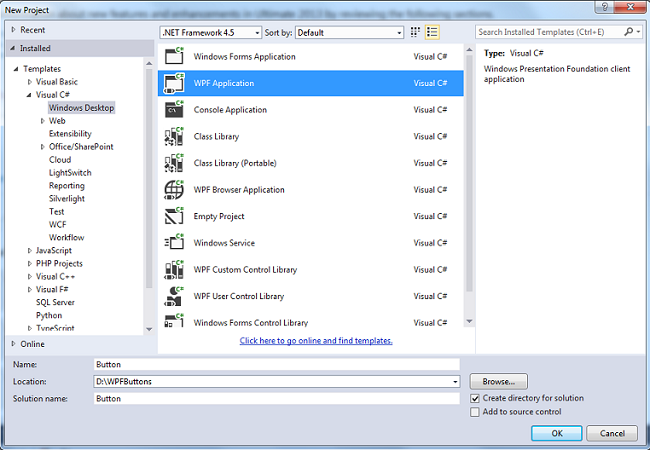Select the Test category
The image size is (650, 450).
(x=57, y=212)
